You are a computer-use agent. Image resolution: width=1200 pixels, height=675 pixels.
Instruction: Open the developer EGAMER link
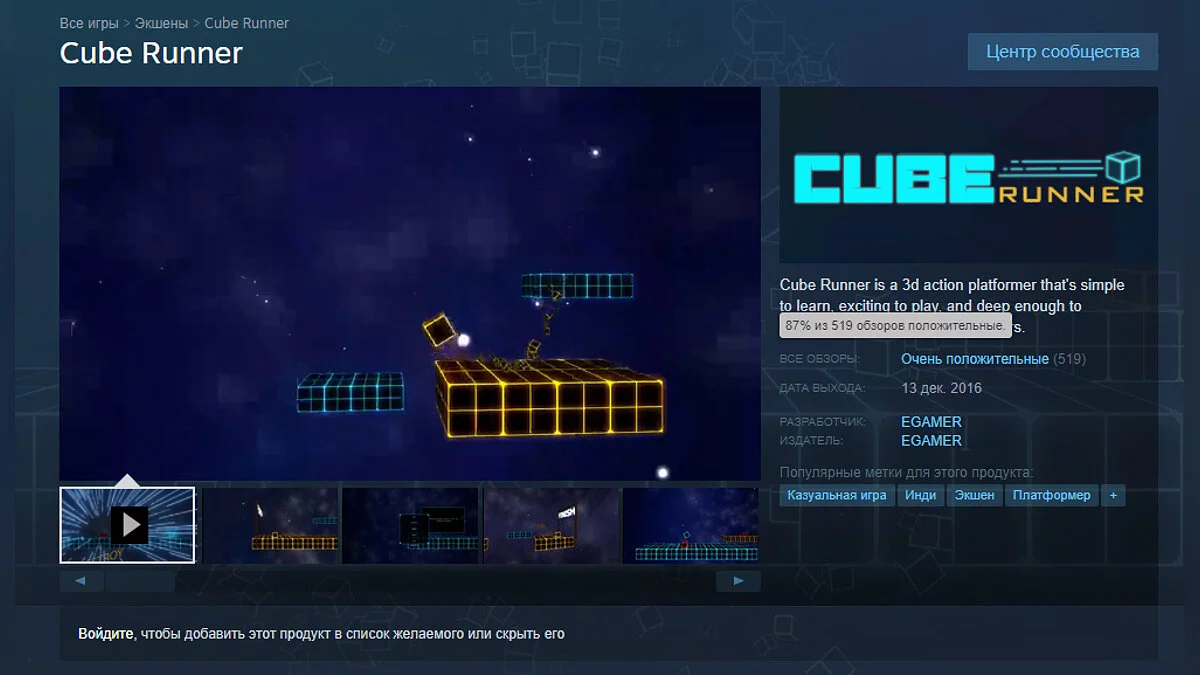[x=931, y=422]
